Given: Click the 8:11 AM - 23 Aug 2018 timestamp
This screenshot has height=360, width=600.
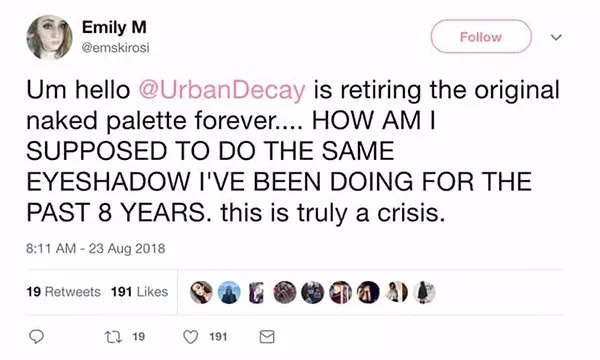Looking at the screenshot, I should [x=96, y=249].
